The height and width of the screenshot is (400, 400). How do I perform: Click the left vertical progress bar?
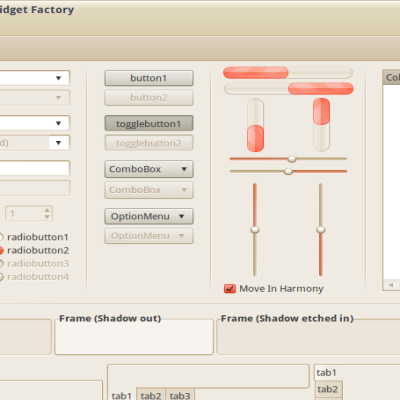click(256, 125)
